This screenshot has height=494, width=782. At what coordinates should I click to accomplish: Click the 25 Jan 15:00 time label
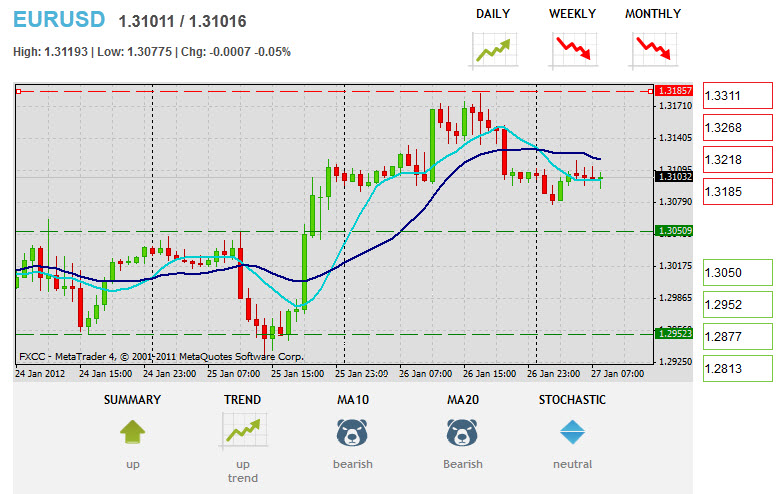click(x=298, y=374)
